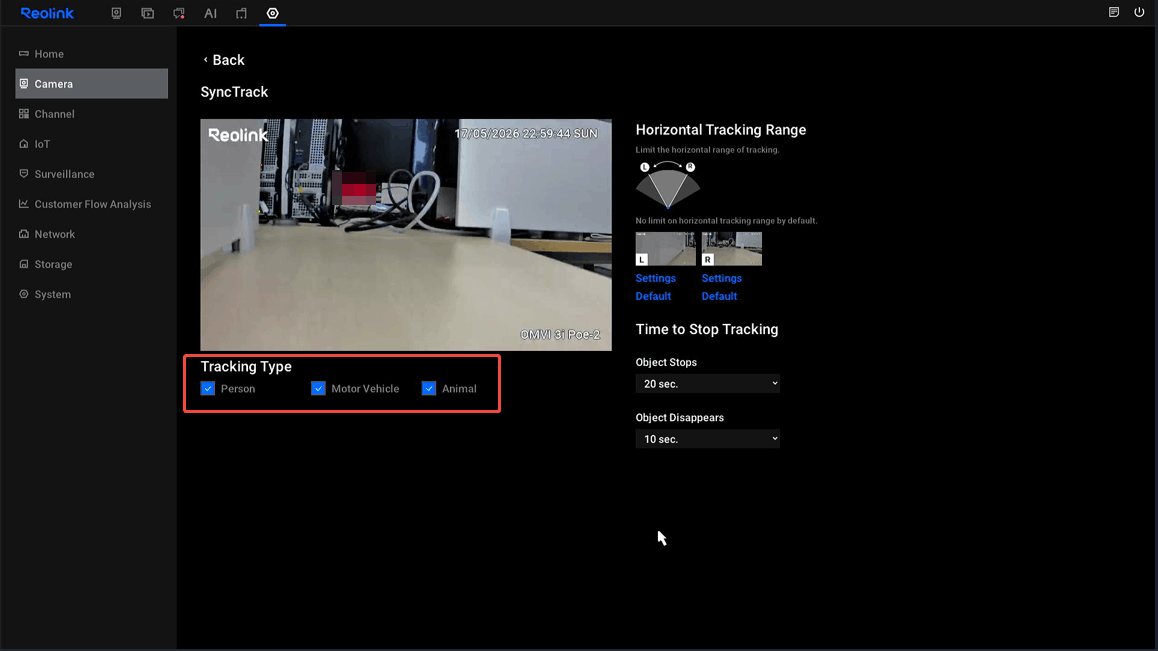Click the camera live preview video
This screenshot has width=1158, height=651.
(406, 235)
